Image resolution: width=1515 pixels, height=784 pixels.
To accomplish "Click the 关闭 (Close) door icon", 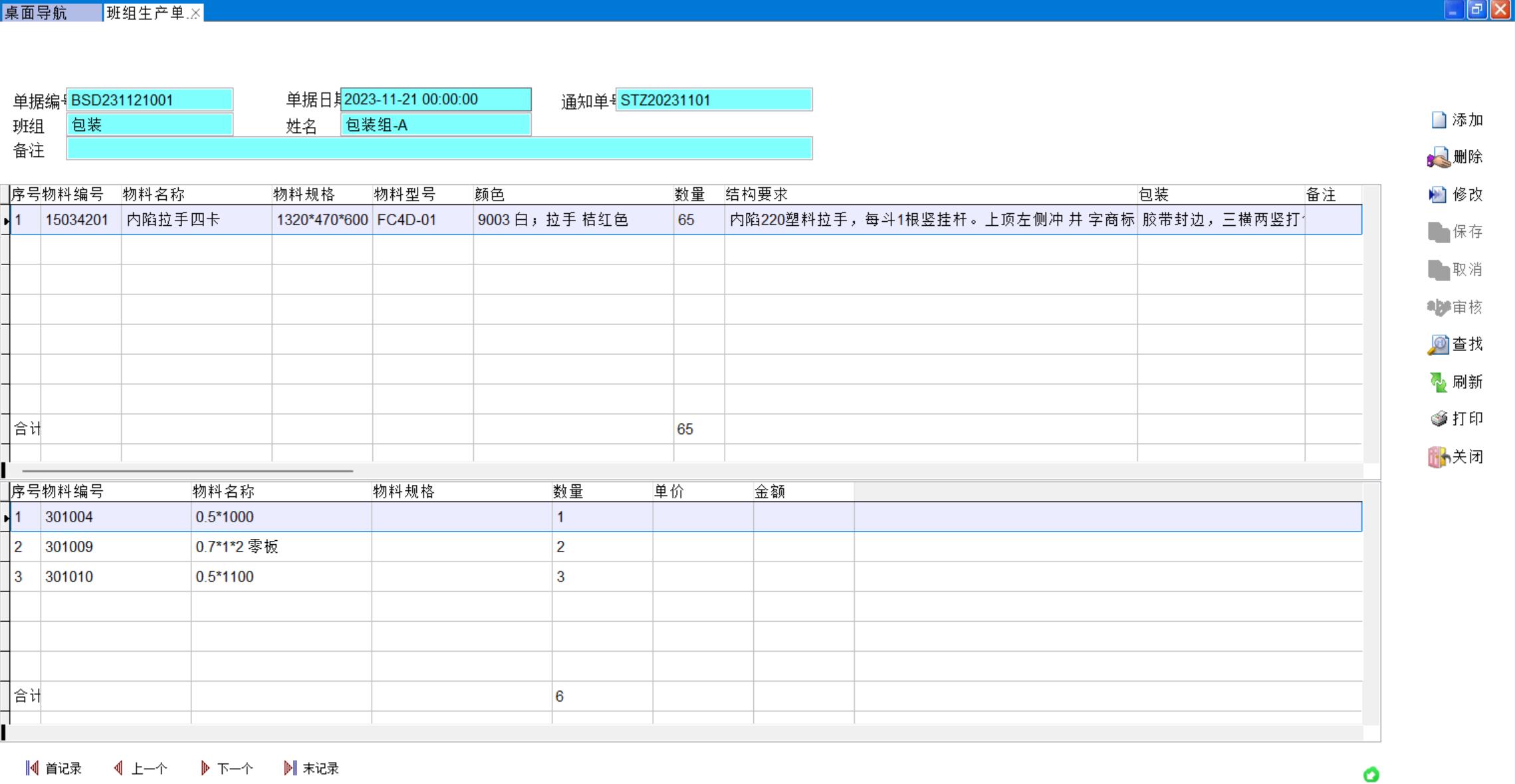I will [x=1438, y=457].
